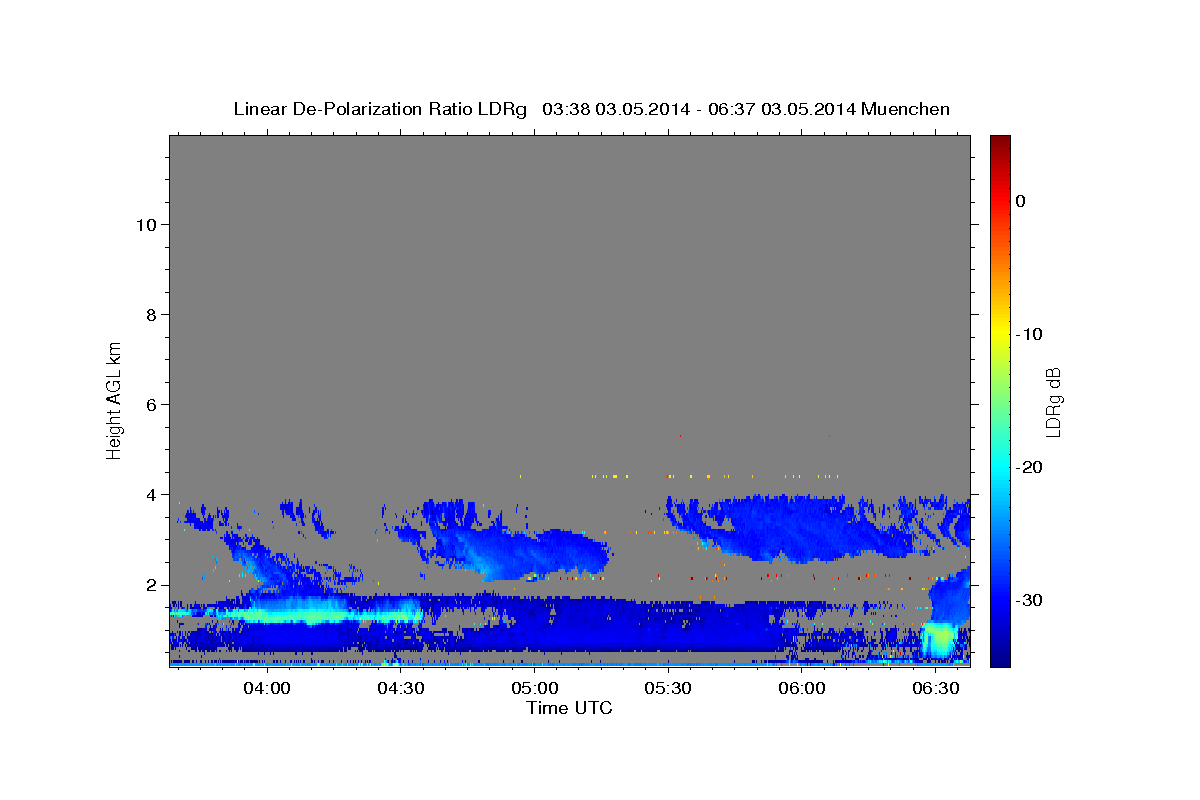This screenshot has height=800, width=1200.
Task: Click the -30 dB colorbar value
Action: (1029, 600)
